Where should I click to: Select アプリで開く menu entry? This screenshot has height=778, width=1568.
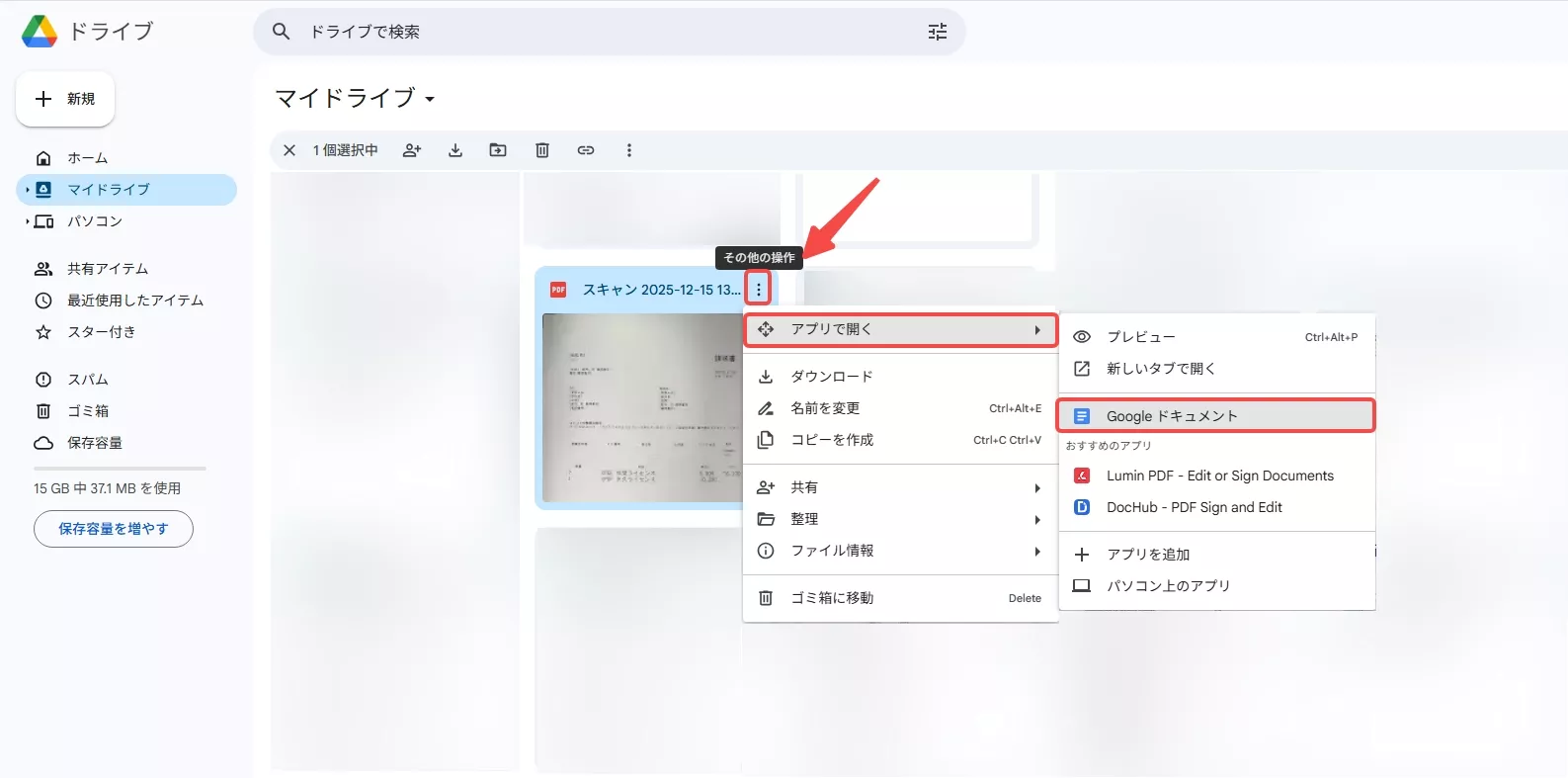(901, 329)
